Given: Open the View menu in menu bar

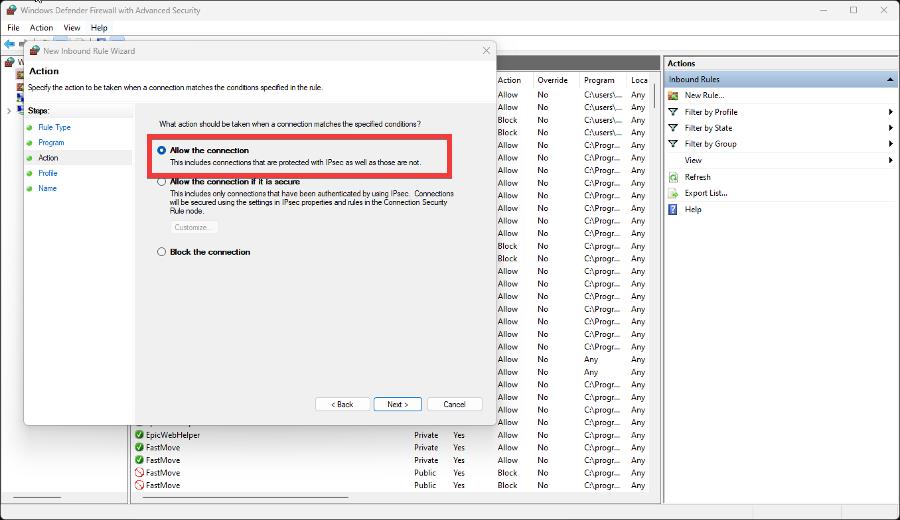Looking at the screenshot, I should tap(72, 28).
